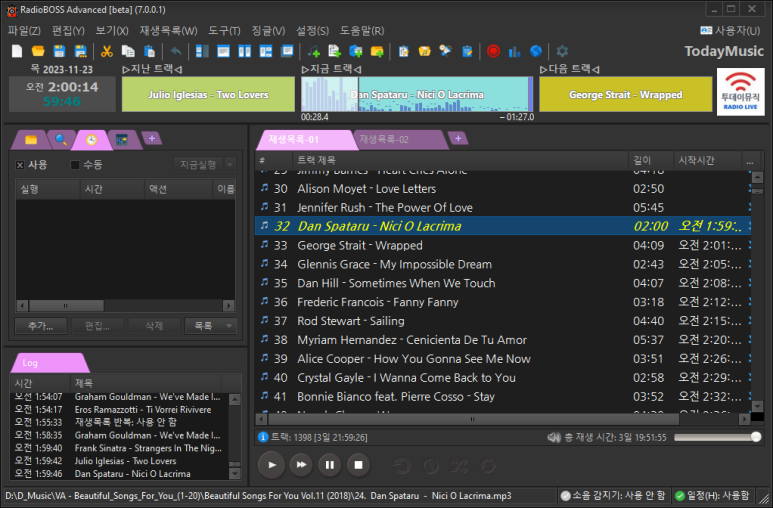Open the 재생목록(W) menu
Screen dimensions: 773x508
[168, 31]
